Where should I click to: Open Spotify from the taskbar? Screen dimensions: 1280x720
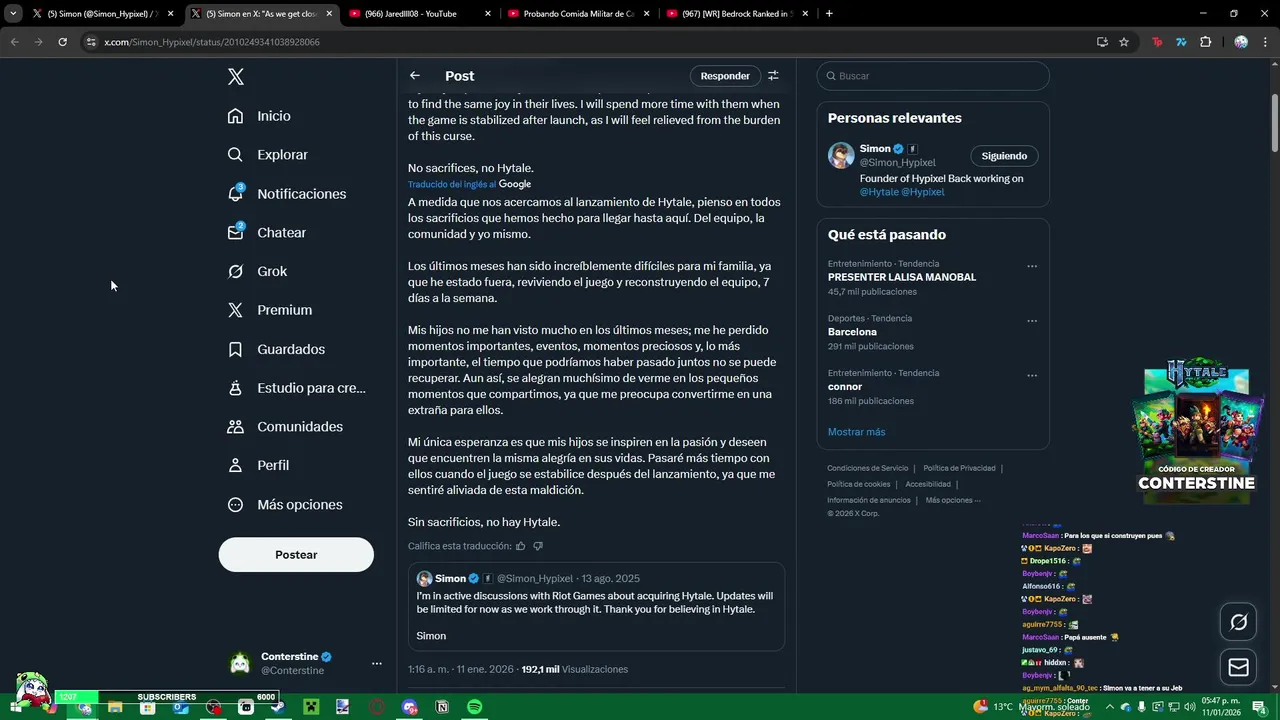[474, 707]
